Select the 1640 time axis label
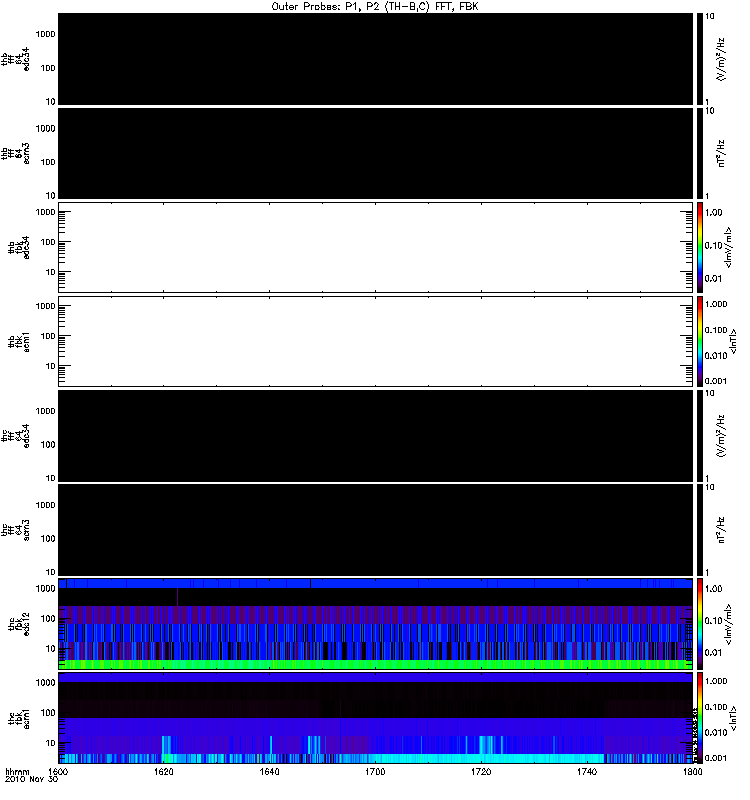Screen dimensions: 750x800 pyautogui.click(x=269, y=771)
